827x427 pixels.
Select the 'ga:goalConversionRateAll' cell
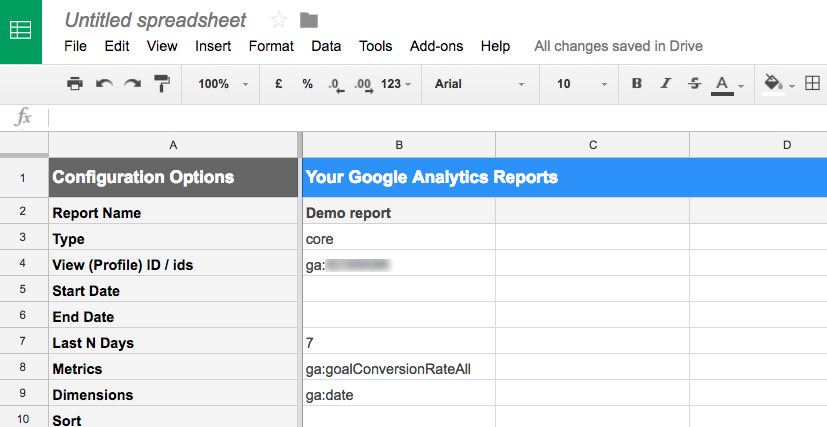pos(399,367)
